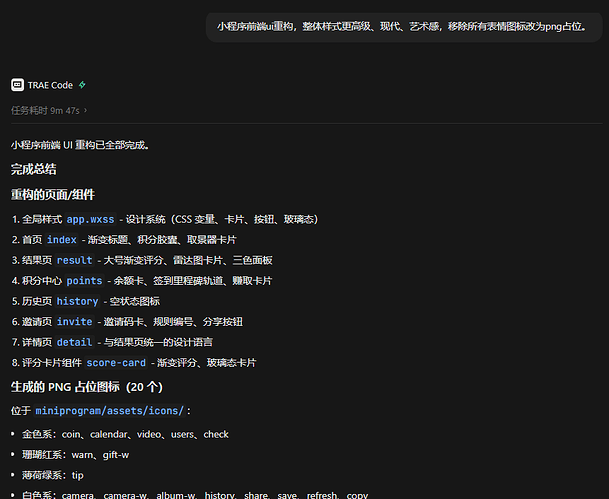Image resolution: width=609 pixels, height=499 pixels.
Task: Click the 重构的页面/组件 heading
Action: 53,195
